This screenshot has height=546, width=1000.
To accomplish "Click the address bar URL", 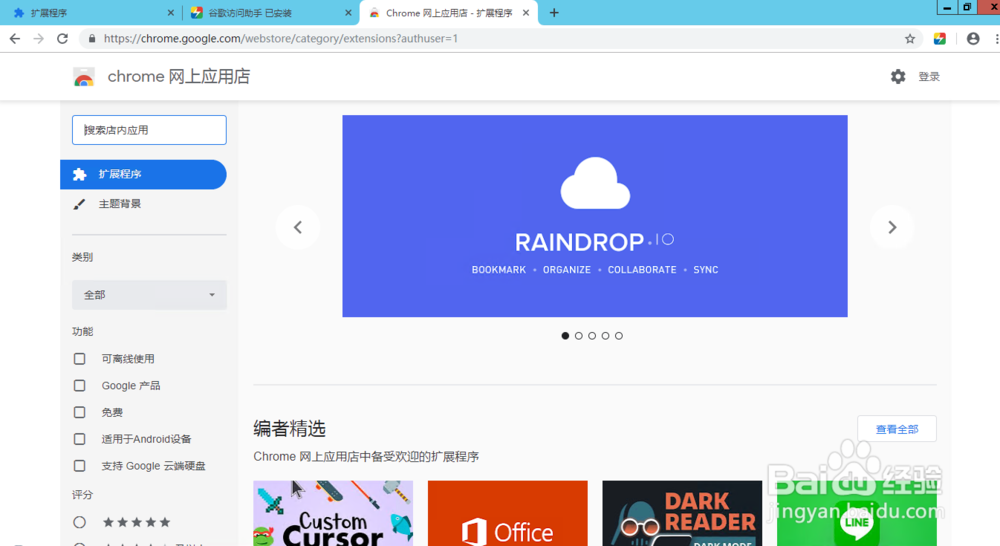I will pos(281,39).
